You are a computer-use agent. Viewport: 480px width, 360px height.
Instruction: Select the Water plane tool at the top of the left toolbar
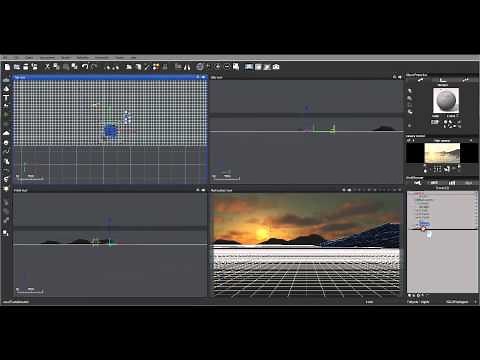pyautogui.click(x=6, y=80)
